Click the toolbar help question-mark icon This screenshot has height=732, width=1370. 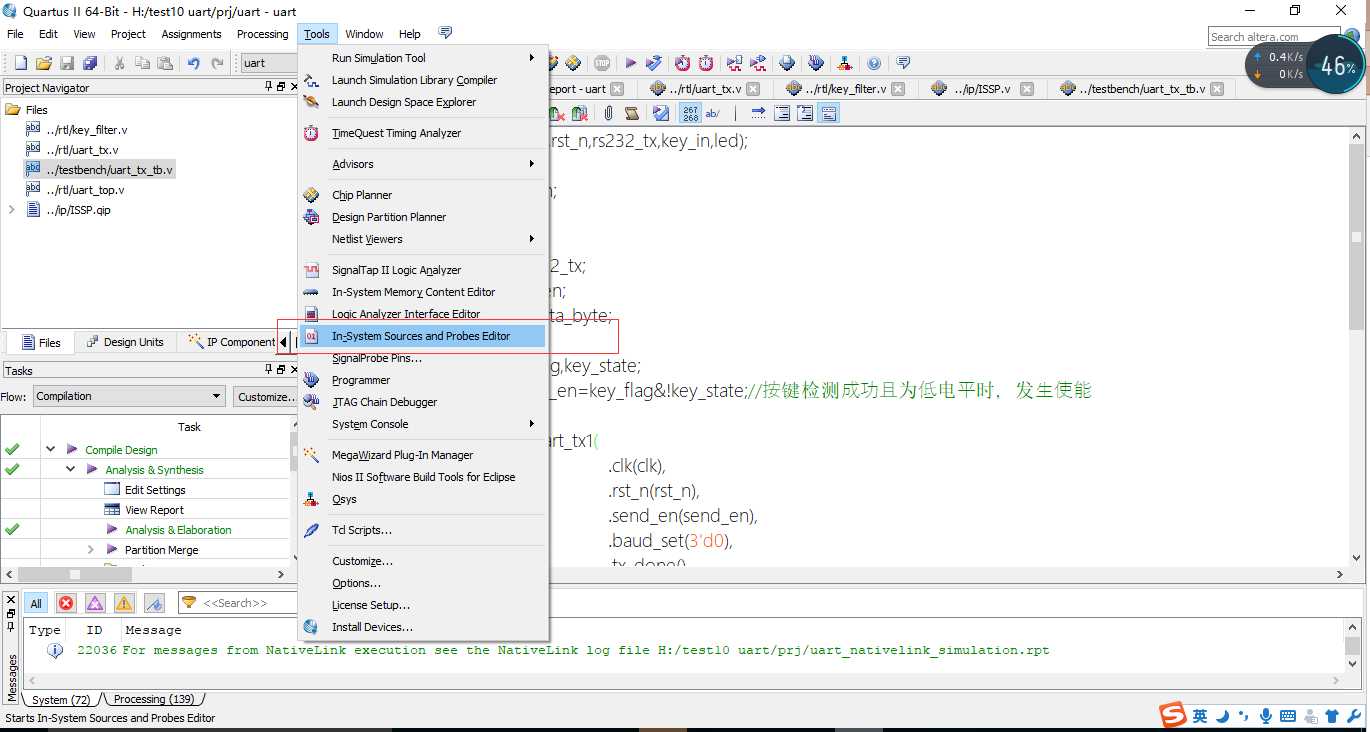874,63
